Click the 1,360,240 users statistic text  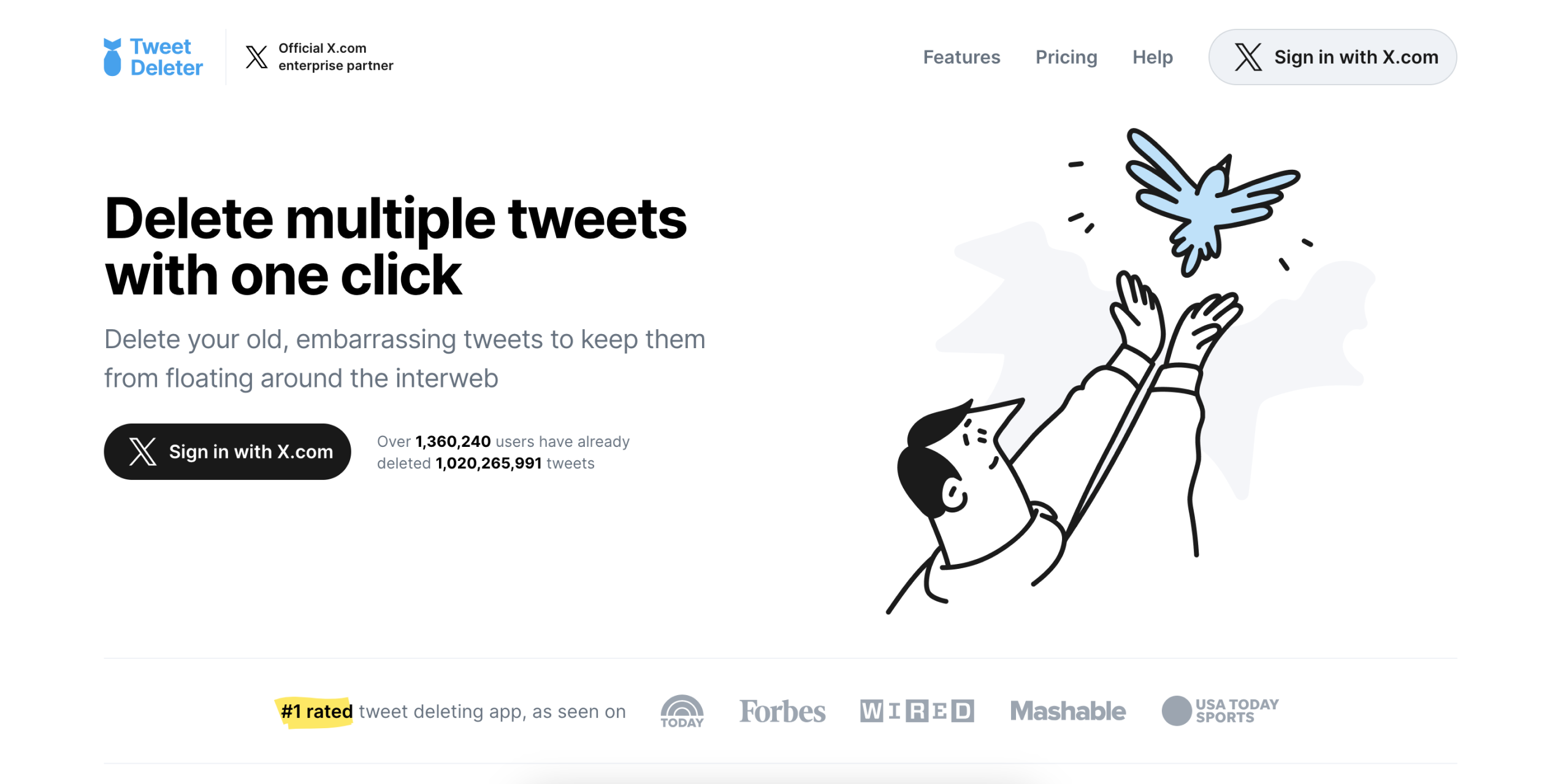(x=453, y=441)
